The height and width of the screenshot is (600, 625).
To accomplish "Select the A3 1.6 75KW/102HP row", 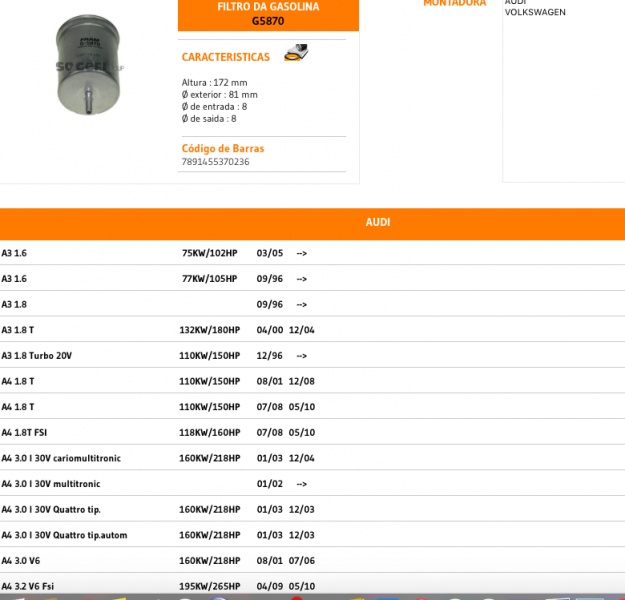I will click(x=312, y=253).
